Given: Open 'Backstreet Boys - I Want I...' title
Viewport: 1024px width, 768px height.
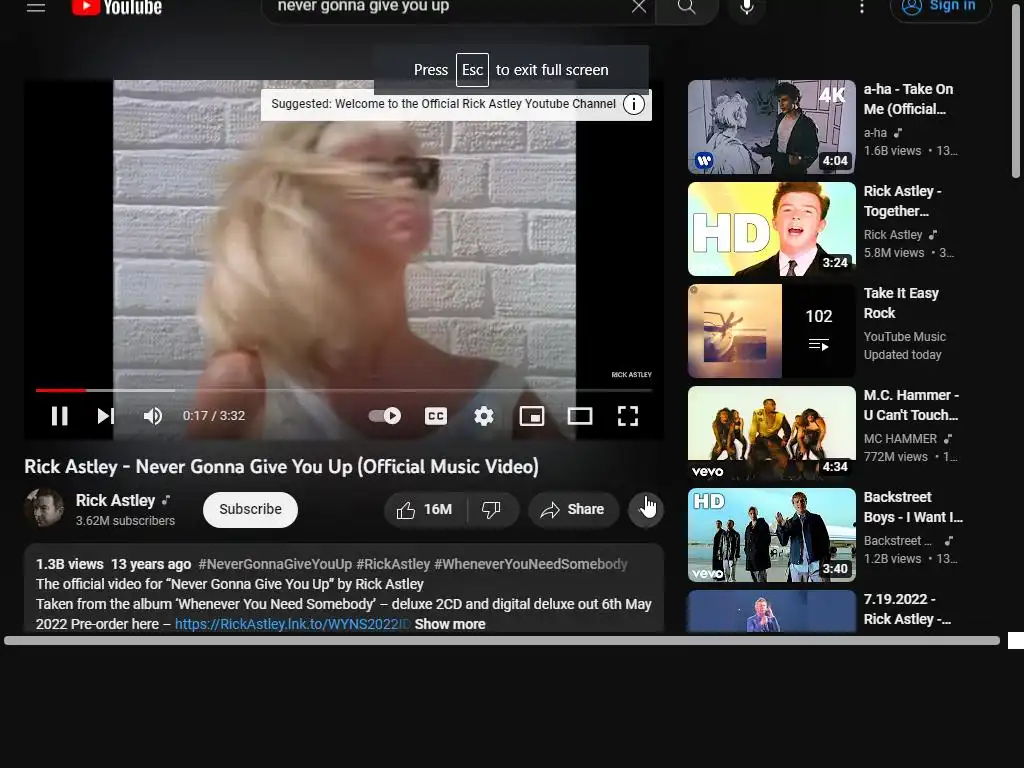Looking at the screenshot, I should [913, 507].
